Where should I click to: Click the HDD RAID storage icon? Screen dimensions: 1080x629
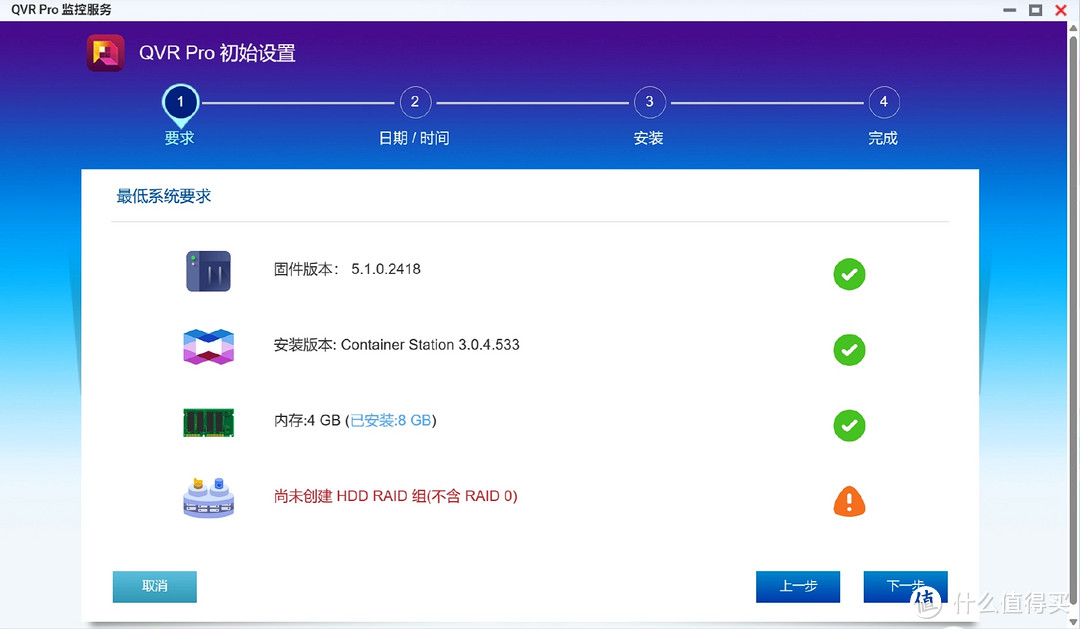tap(208, 497)
